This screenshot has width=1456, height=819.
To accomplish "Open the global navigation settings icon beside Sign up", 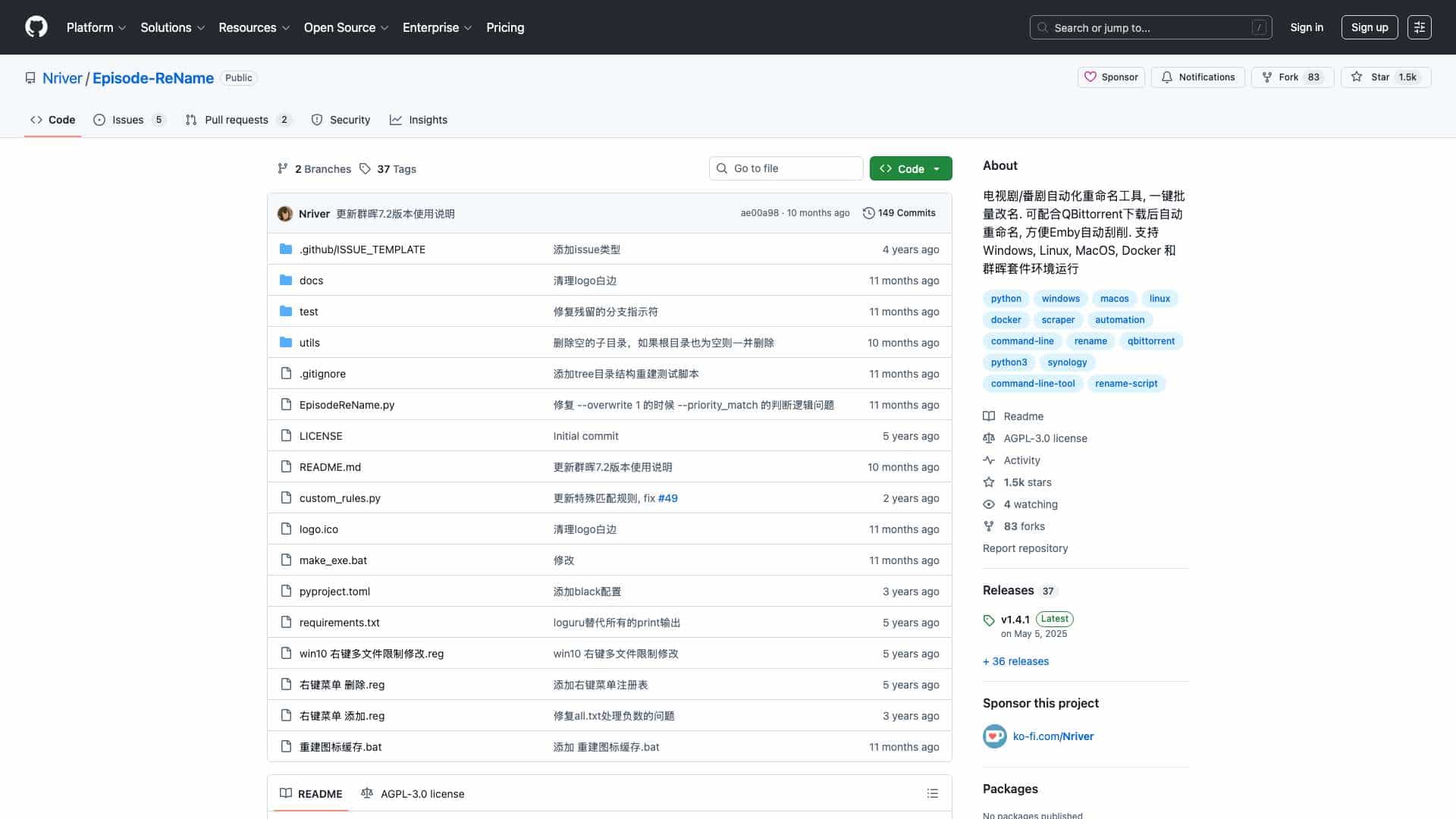I will point(1419,27).
